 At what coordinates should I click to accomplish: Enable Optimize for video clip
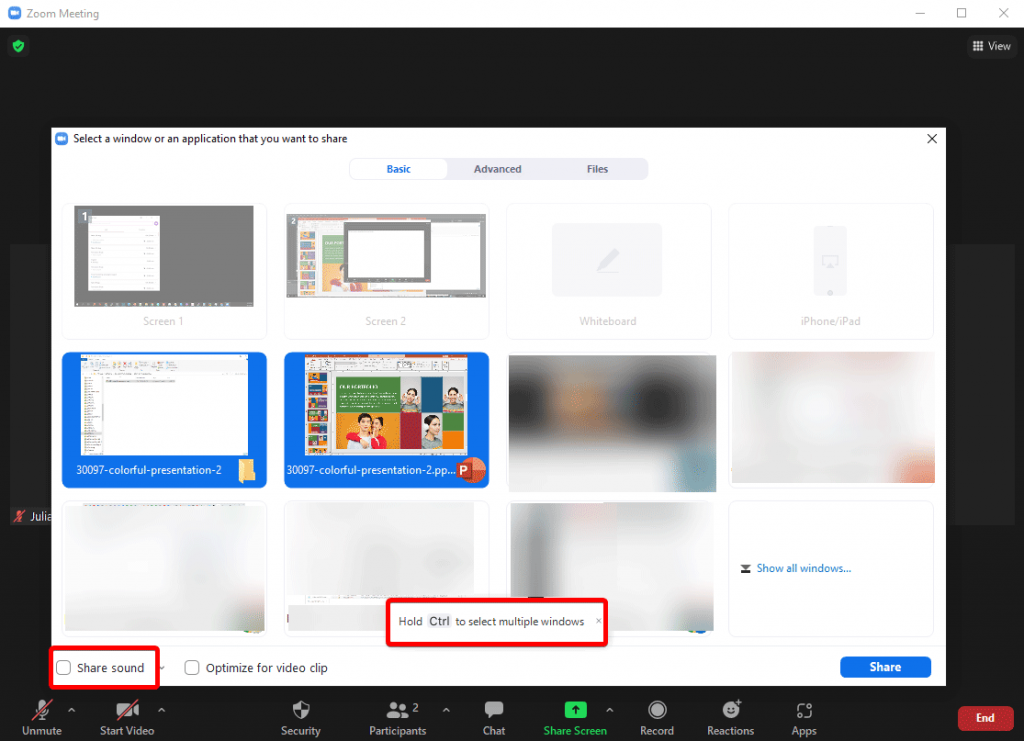[x=192, y=667]
